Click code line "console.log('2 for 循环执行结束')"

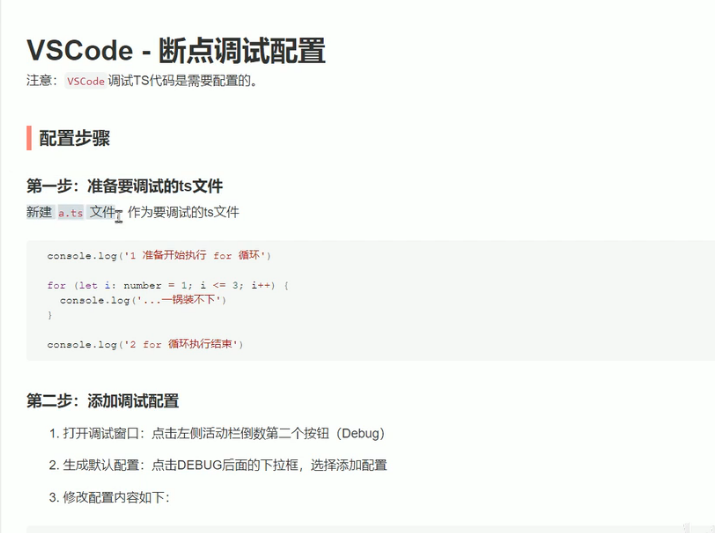click(145, 344)
